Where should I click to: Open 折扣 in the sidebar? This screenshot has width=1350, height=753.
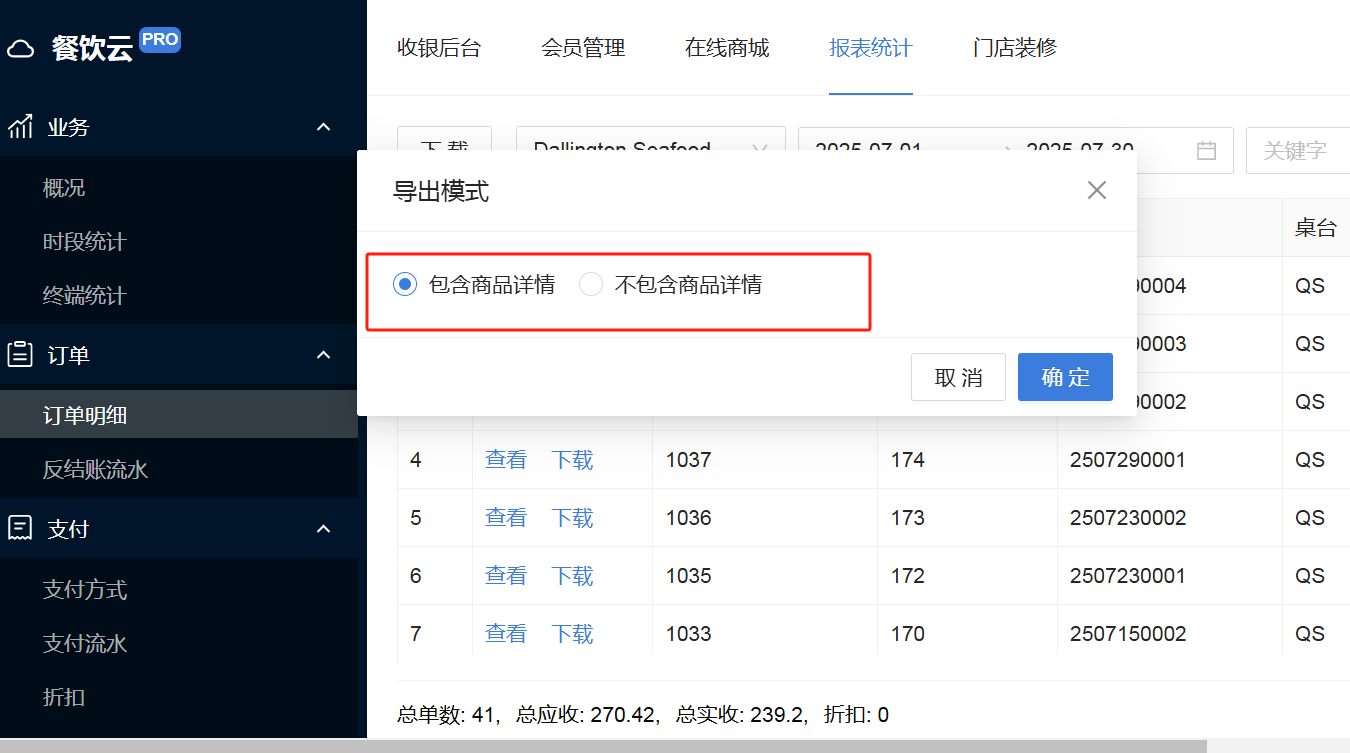(x=64, y=697)
